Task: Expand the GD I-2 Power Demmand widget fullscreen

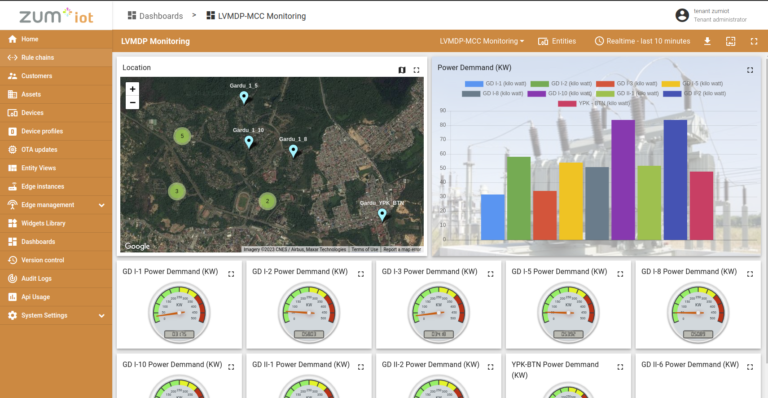Action: pyautogui.click(x=361, y=274)
